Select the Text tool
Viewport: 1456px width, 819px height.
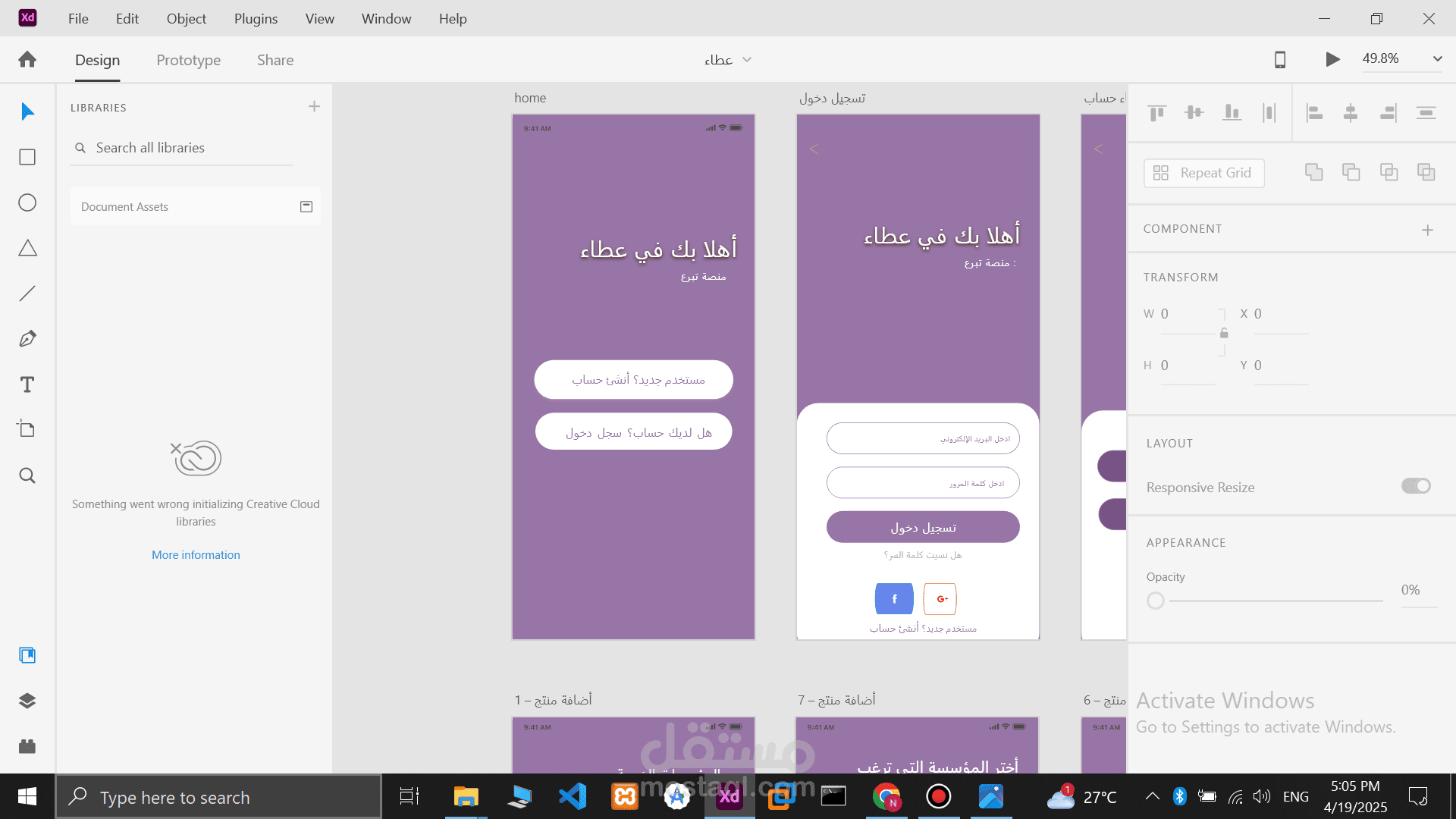(27, 384)
